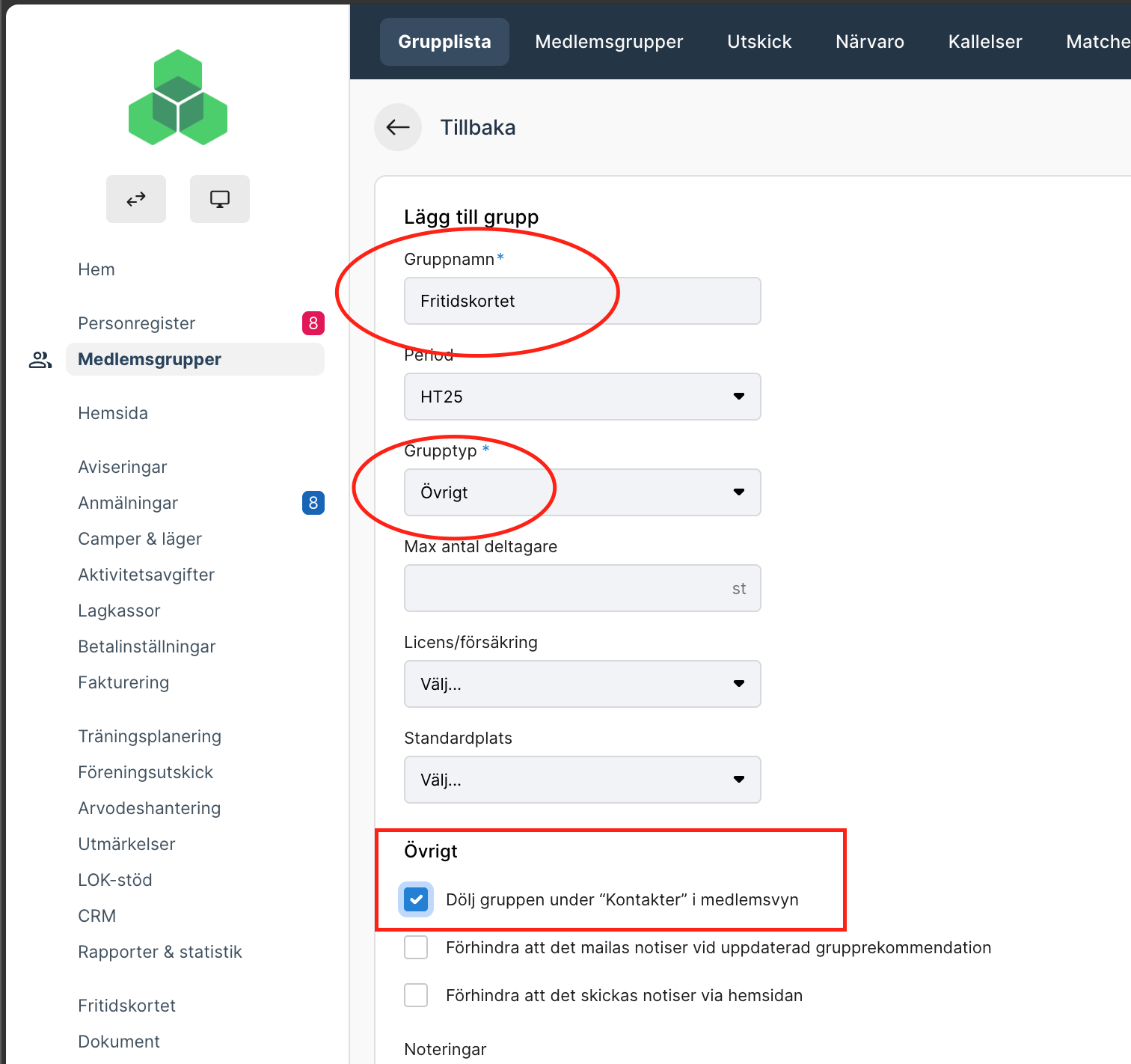
Task: Open Betalinställningar in the sidebar
Action: (147, 646)
